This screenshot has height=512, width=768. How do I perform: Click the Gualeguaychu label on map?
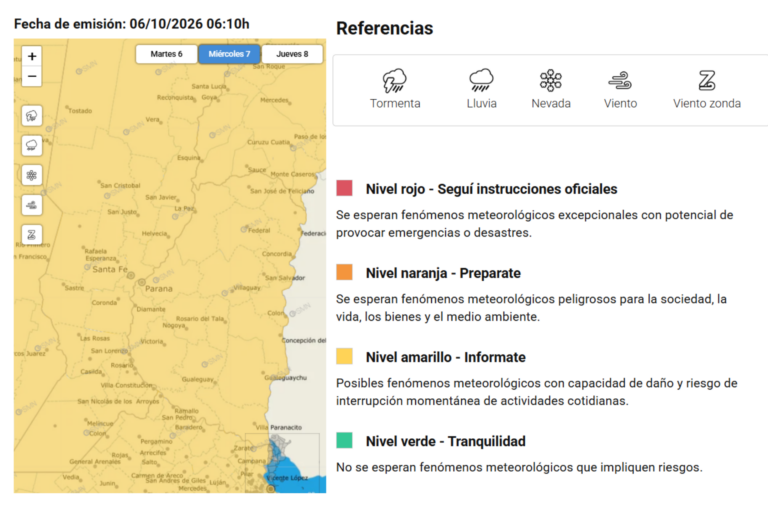(286, 378)
